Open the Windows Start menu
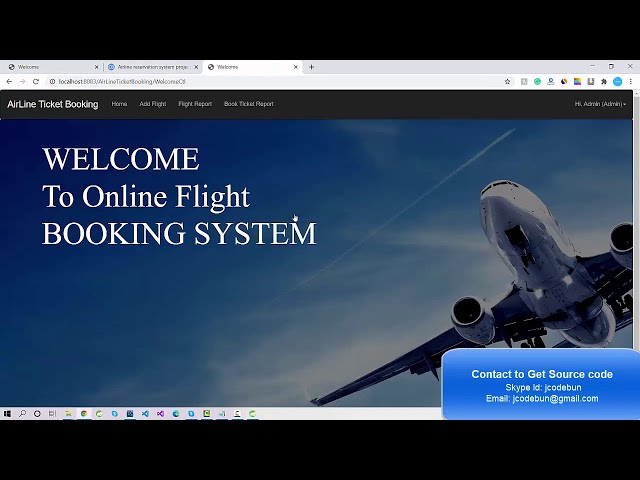 coord(7,413)
